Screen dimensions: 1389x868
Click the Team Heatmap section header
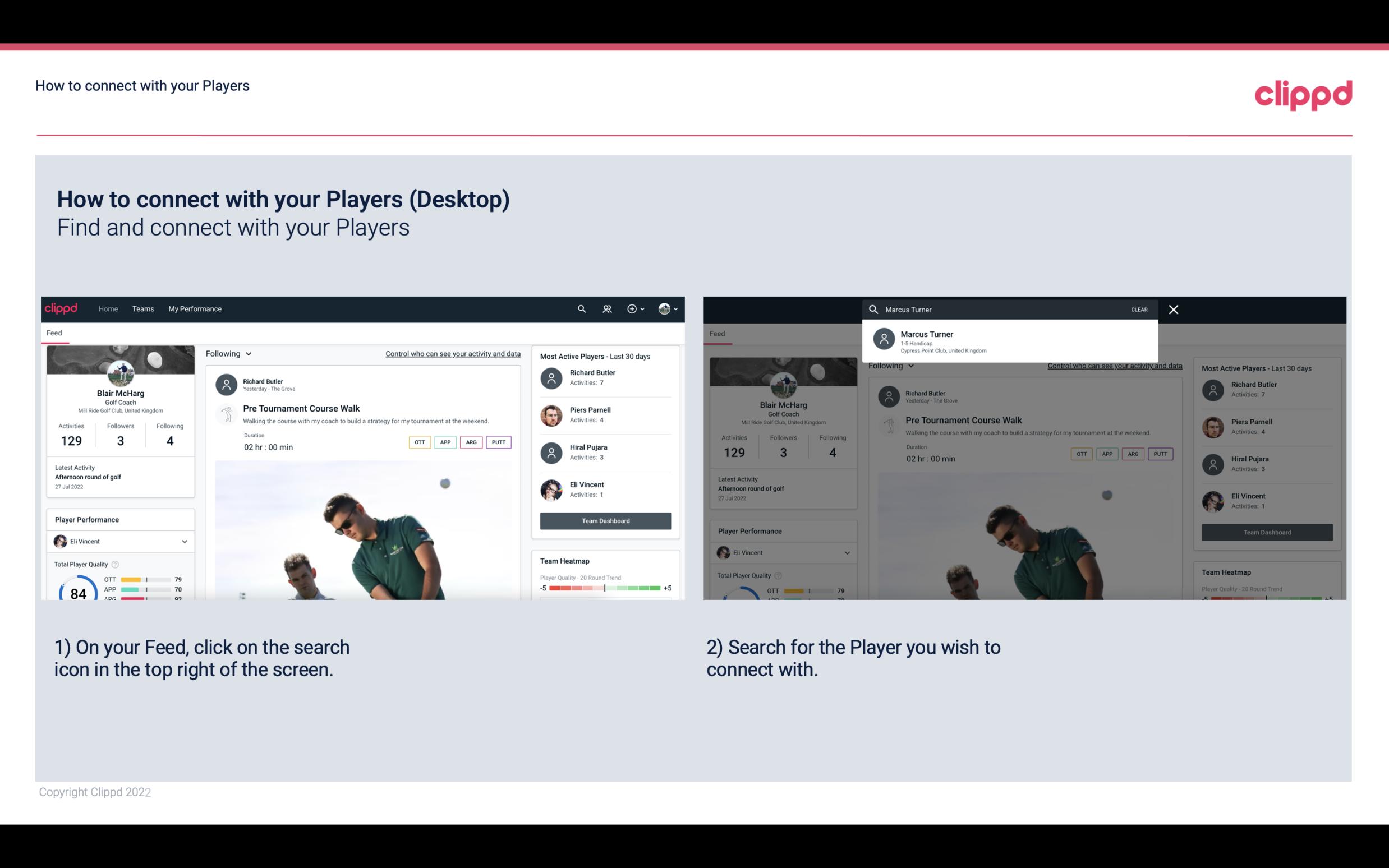[564, 561]
